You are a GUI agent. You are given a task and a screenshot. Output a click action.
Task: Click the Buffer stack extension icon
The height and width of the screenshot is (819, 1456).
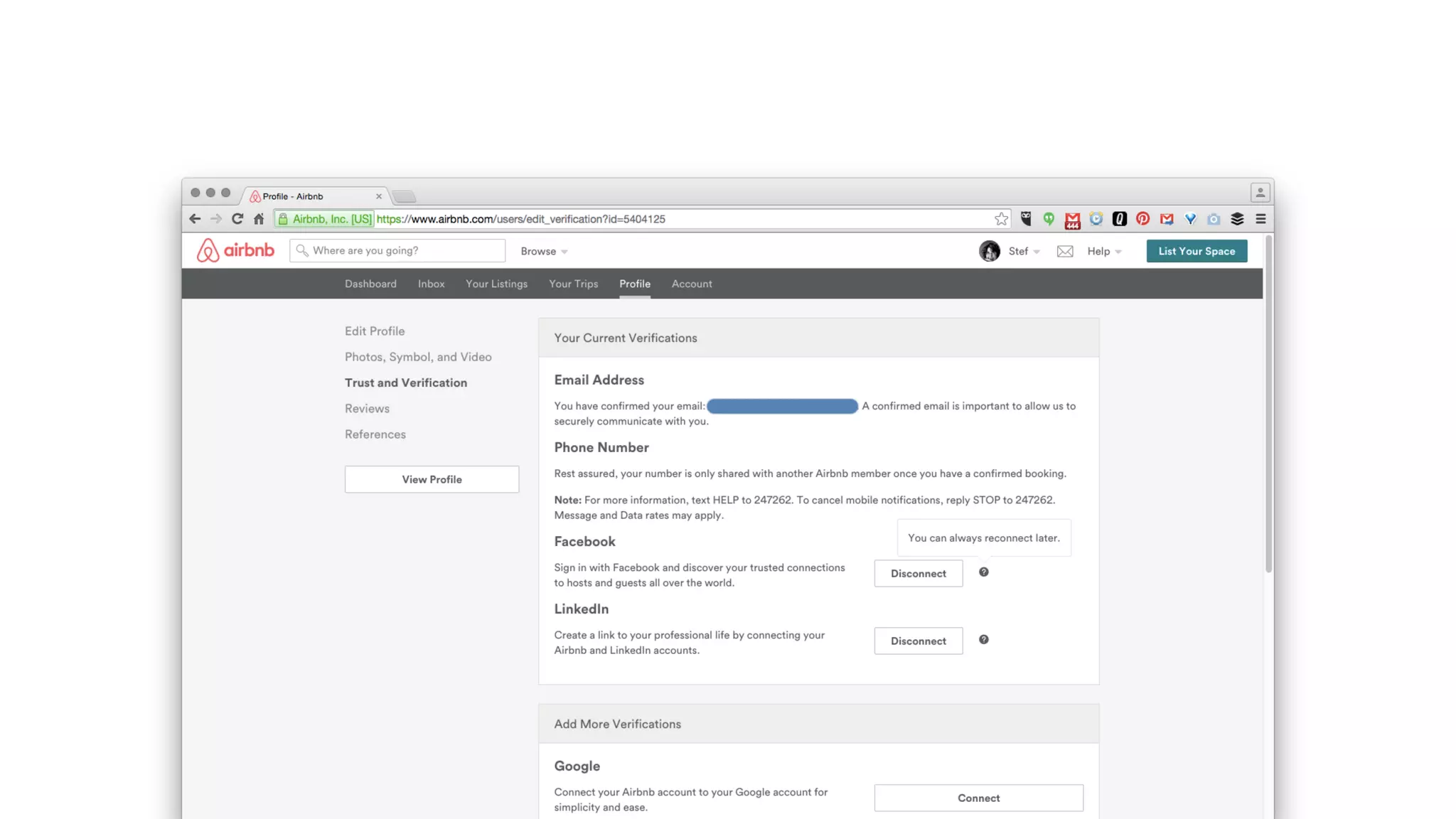point(1237,219)
